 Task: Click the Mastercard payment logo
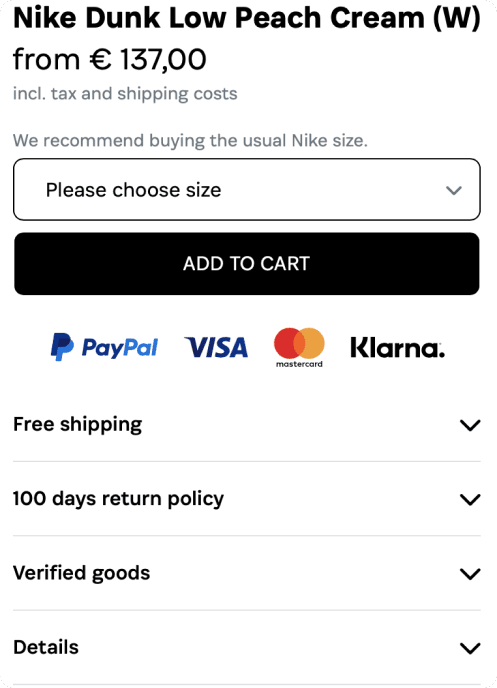tap(299, 348)
